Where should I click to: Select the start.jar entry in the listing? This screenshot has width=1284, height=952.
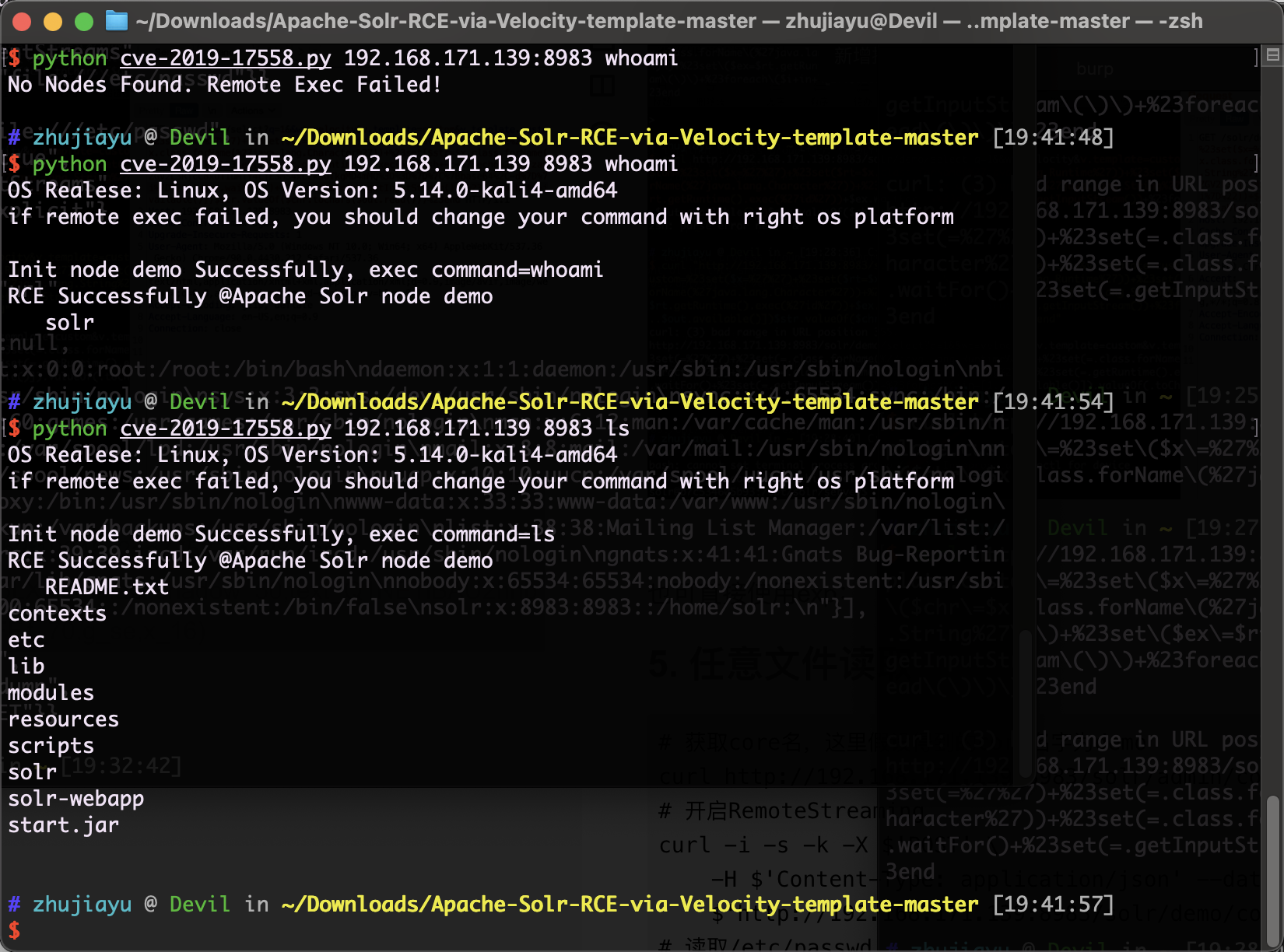tap(64, 824)
